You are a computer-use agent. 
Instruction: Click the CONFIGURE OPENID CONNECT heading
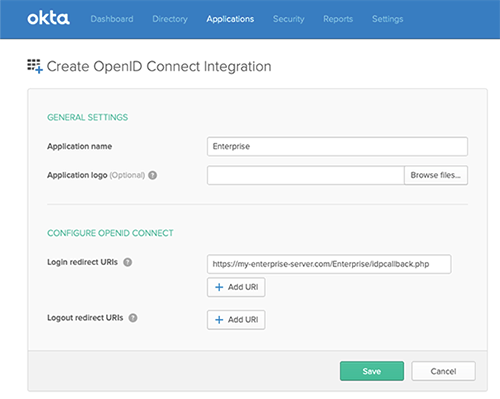point(110,233)
